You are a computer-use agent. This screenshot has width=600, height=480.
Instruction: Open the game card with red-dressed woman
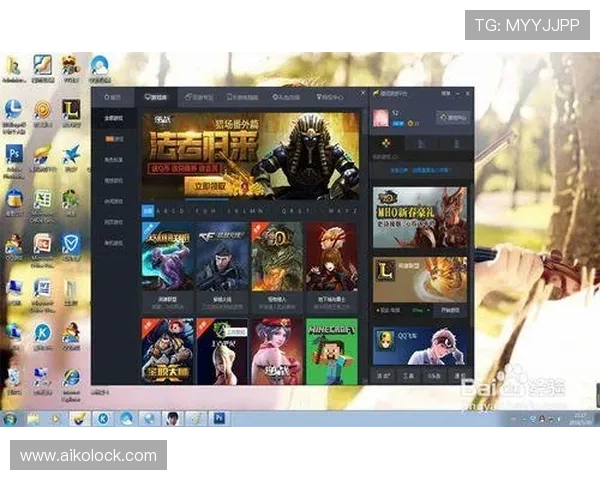click(277, 351)
